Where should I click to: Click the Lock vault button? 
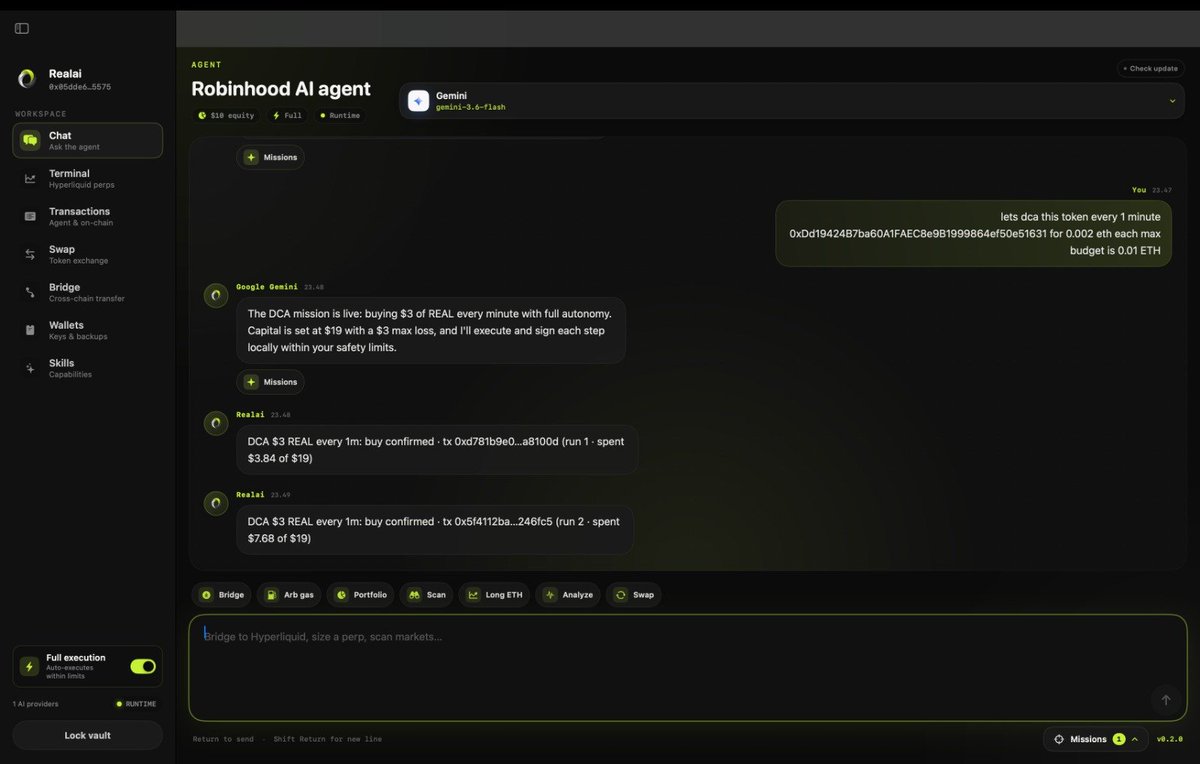point(88,735)
